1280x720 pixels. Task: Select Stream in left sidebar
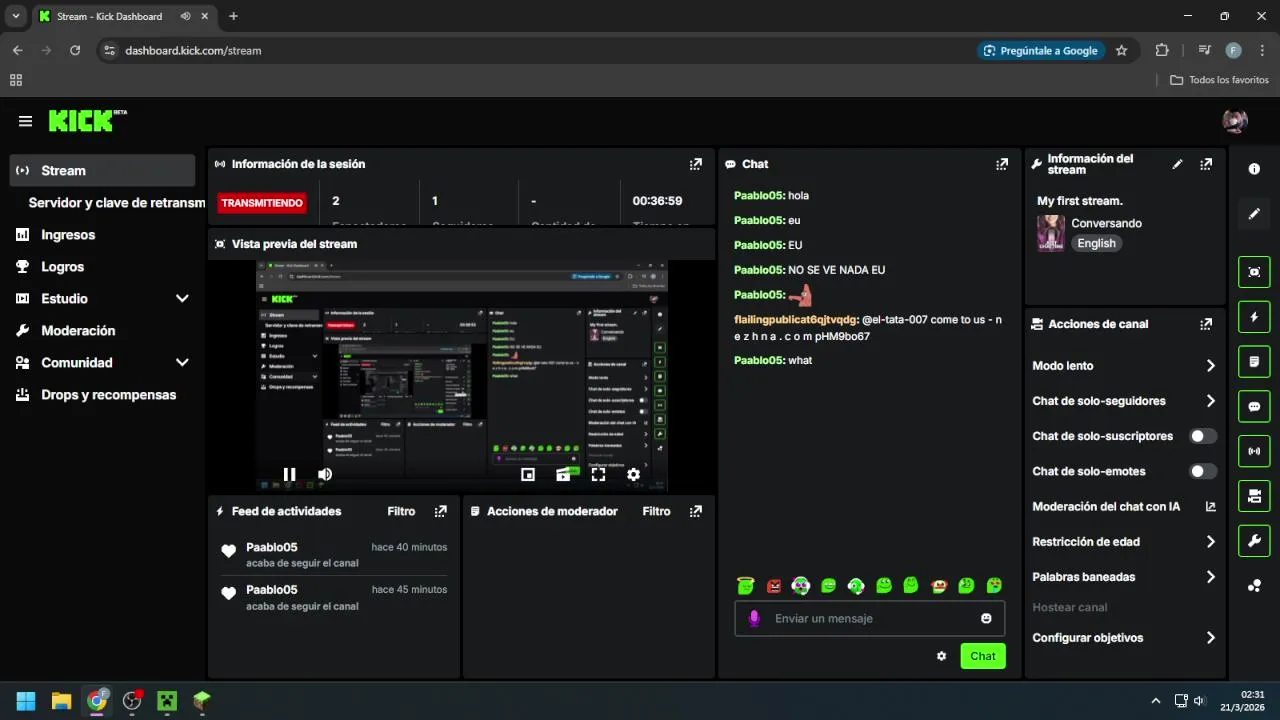102,170
